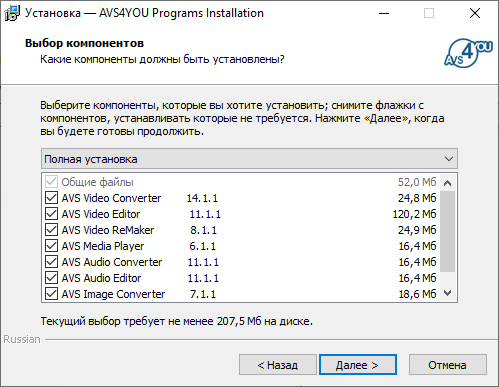The image size is (499, 387).
Task: Click the Общие файлы label
Action: tap(97, 182)
